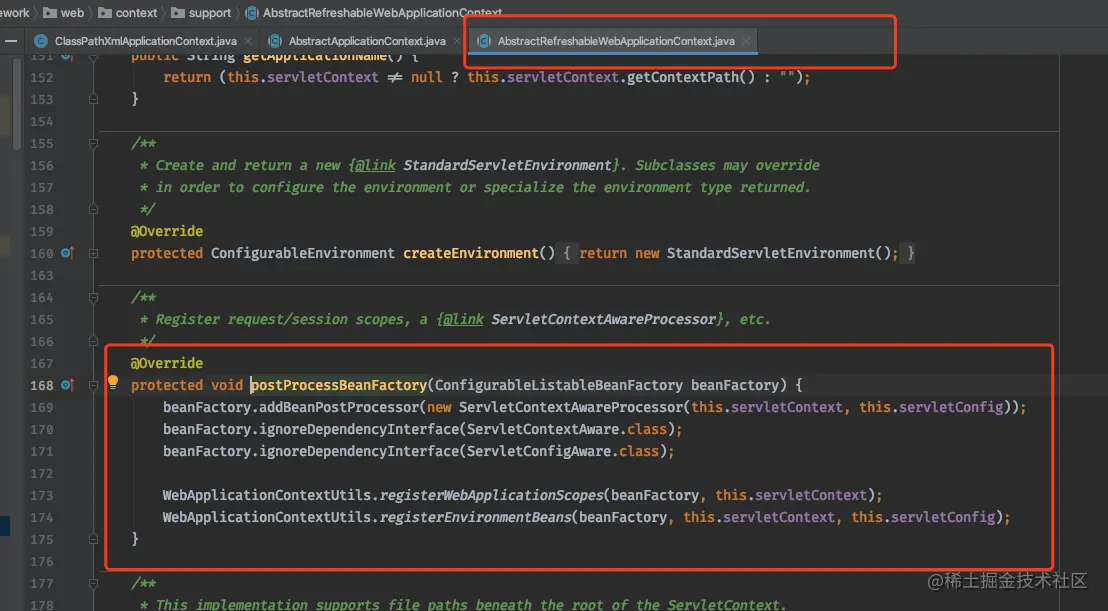Click the context folder icon in breadcrumbs

105,13
